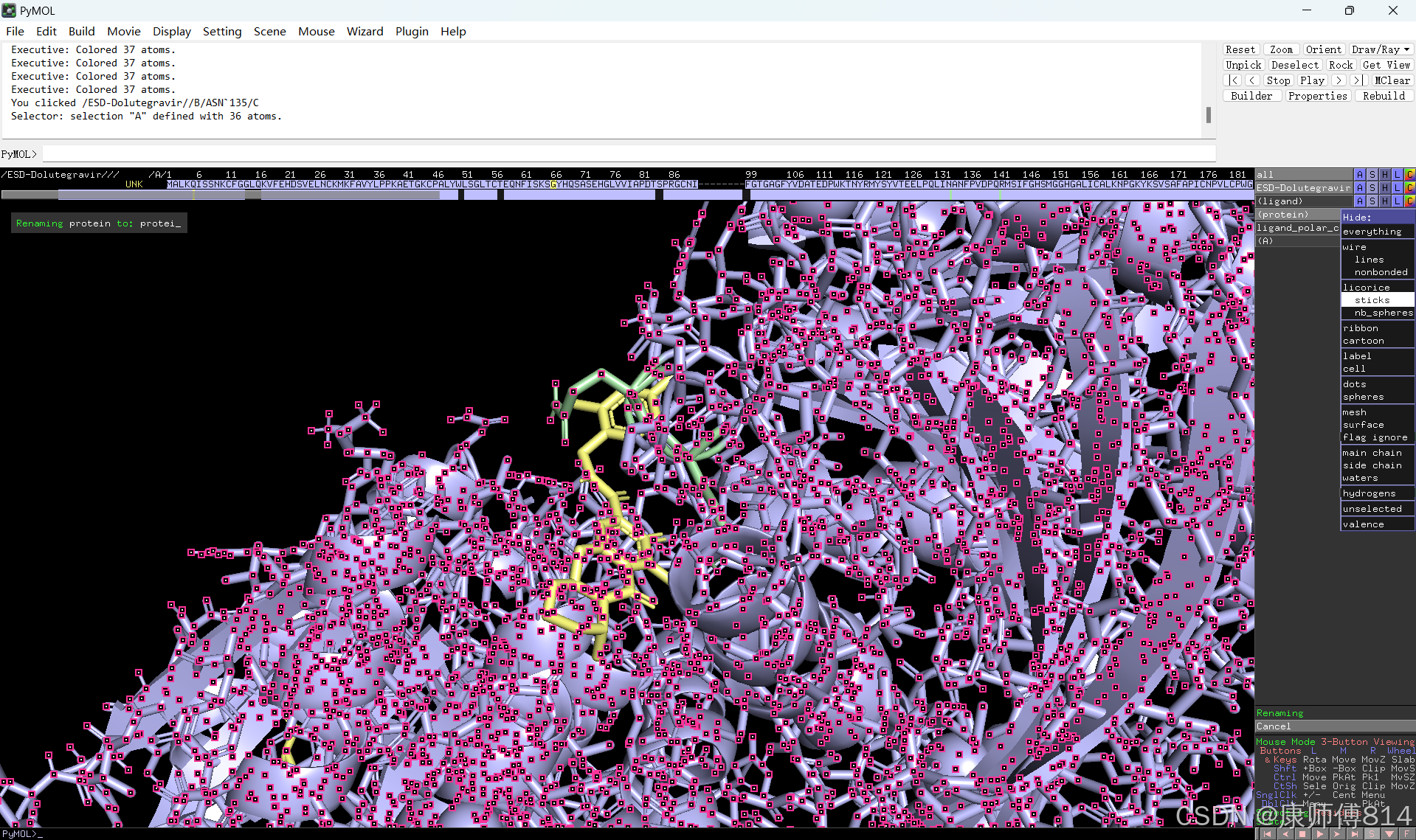Image resolution: width=1416 pixels, height=840 pixels.
Task: Choose 'cartoon' in the Hide menu
Action: tap(1378, 341)
